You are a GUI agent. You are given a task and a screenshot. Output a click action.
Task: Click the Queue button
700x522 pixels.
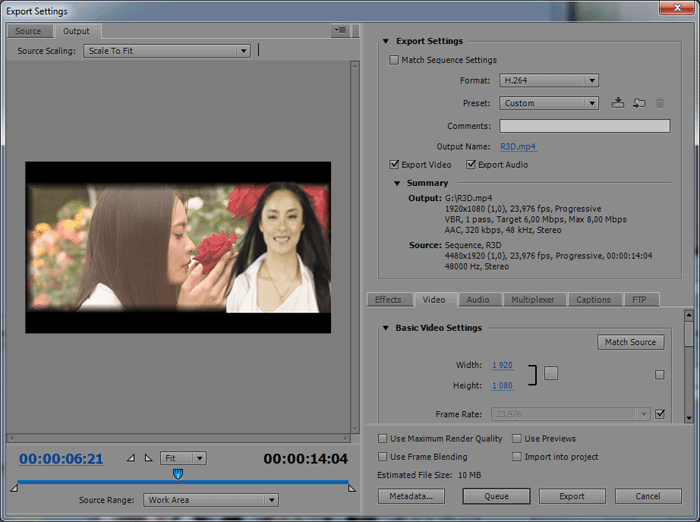pos(496,496)
